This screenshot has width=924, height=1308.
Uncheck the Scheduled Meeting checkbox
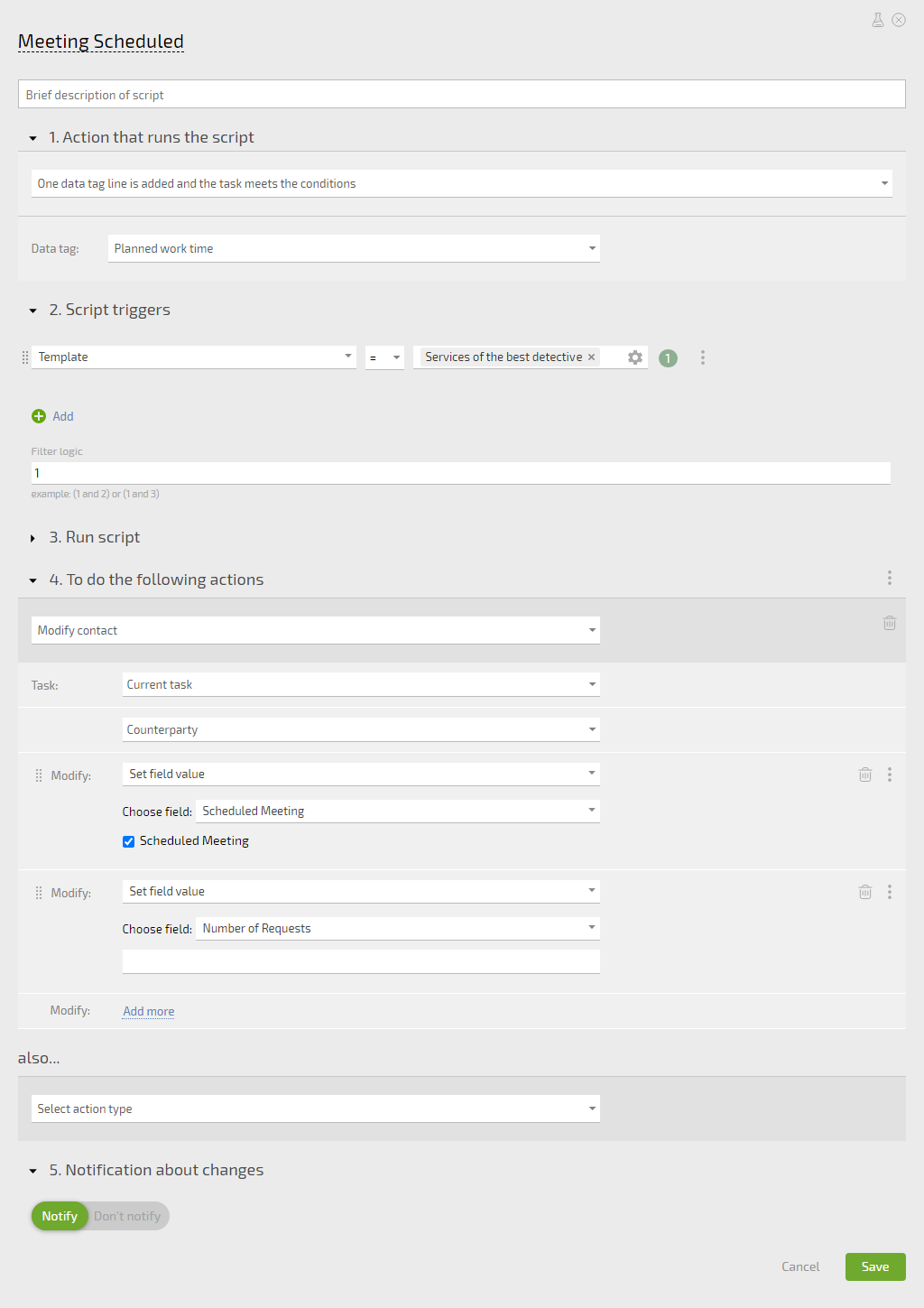pos(128,841)
